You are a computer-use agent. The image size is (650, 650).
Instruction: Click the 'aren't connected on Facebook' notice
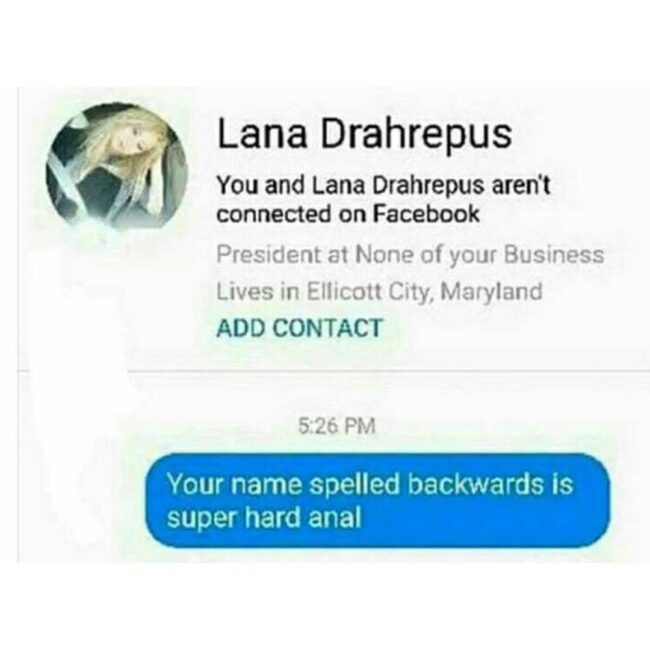tap(383, 200)
